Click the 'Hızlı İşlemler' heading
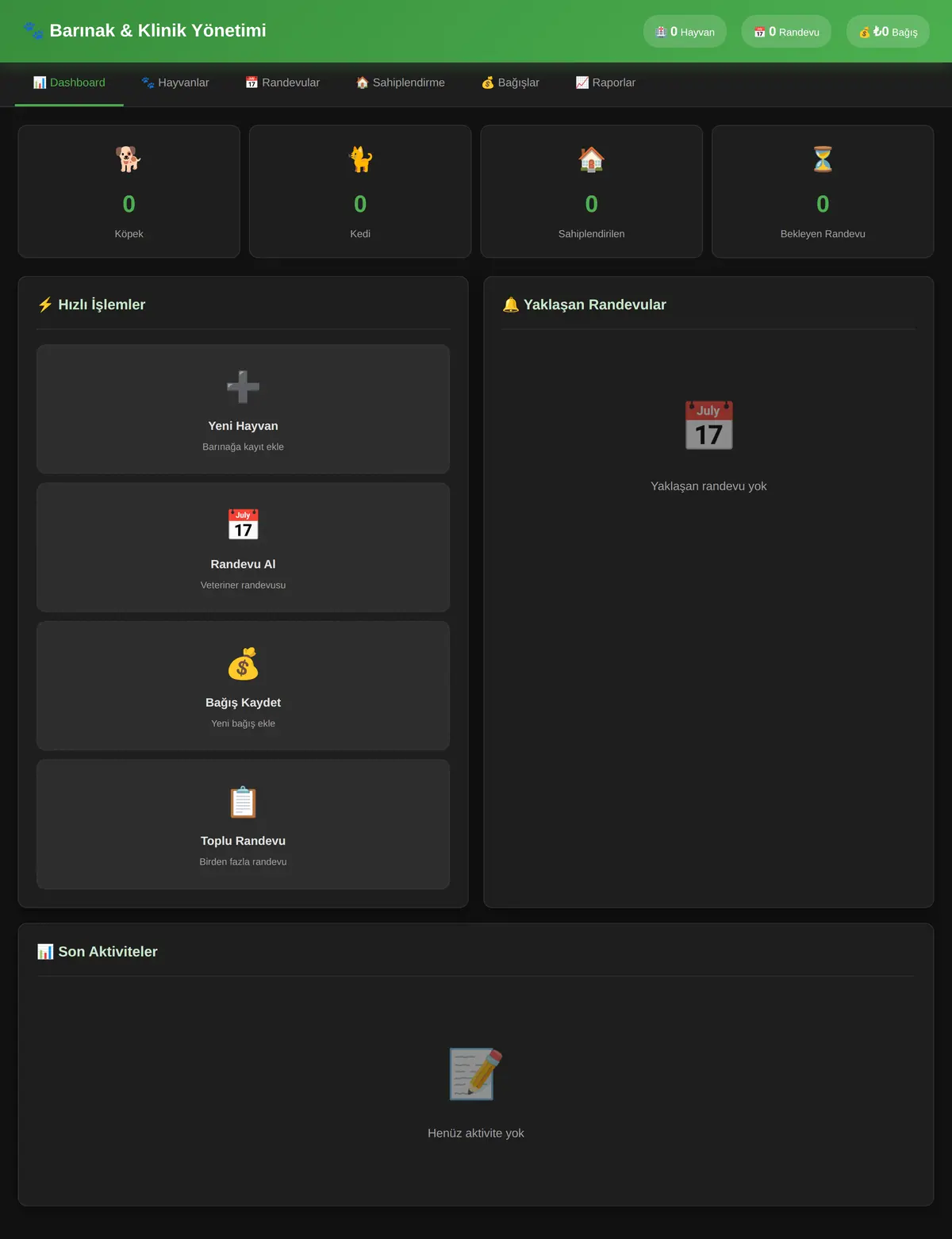The height and width of the screenshot is (1239, 952). 102,305
